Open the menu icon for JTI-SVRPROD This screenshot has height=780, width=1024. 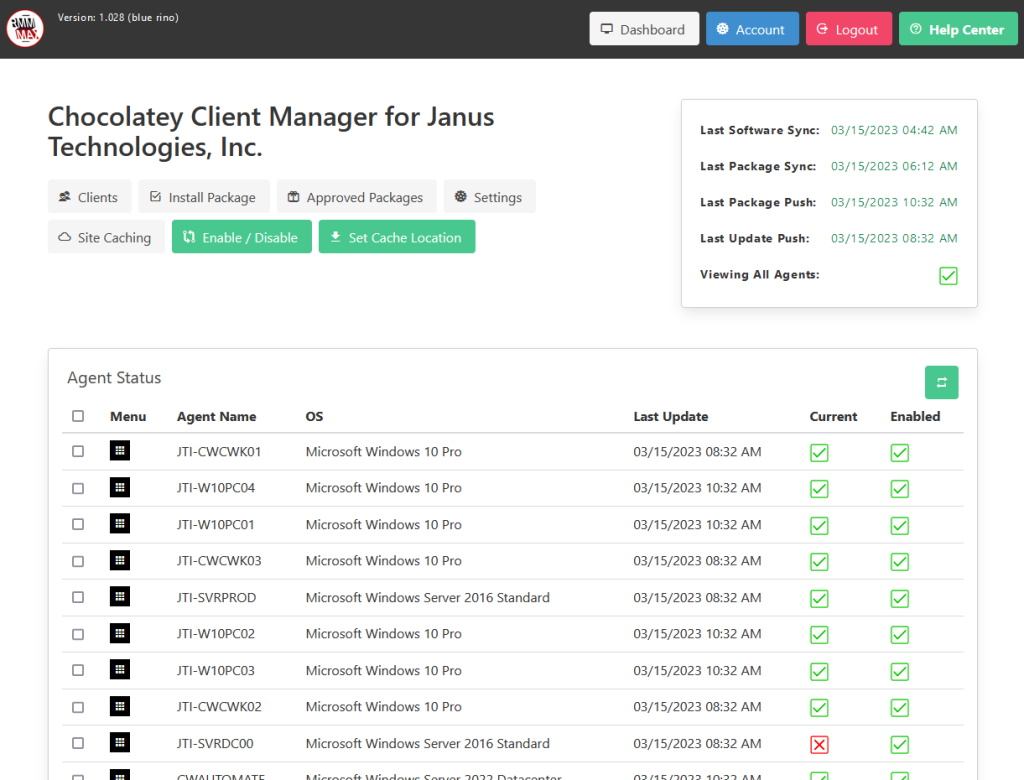click(x=120, y=596)
